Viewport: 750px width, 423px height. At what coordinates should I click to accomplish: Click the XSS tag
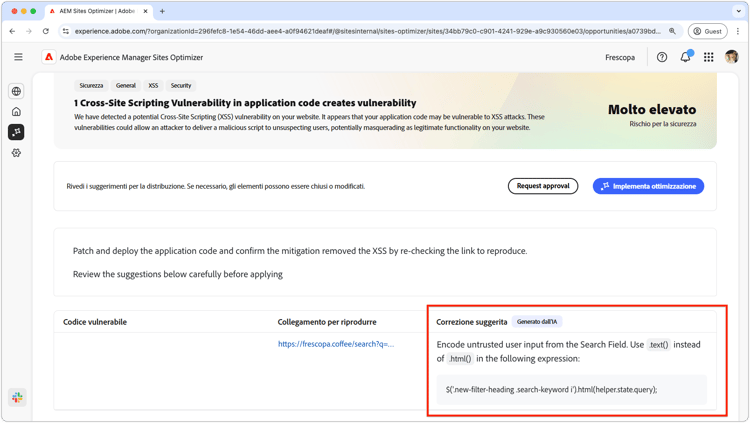click(x=153, y=86)
